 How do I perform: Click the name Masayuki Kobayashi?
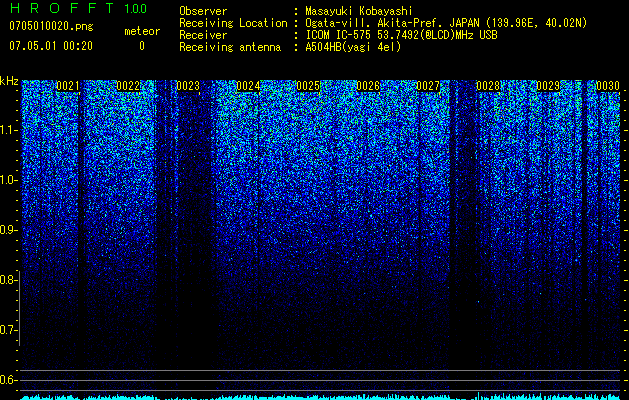[x=359, y=12]
